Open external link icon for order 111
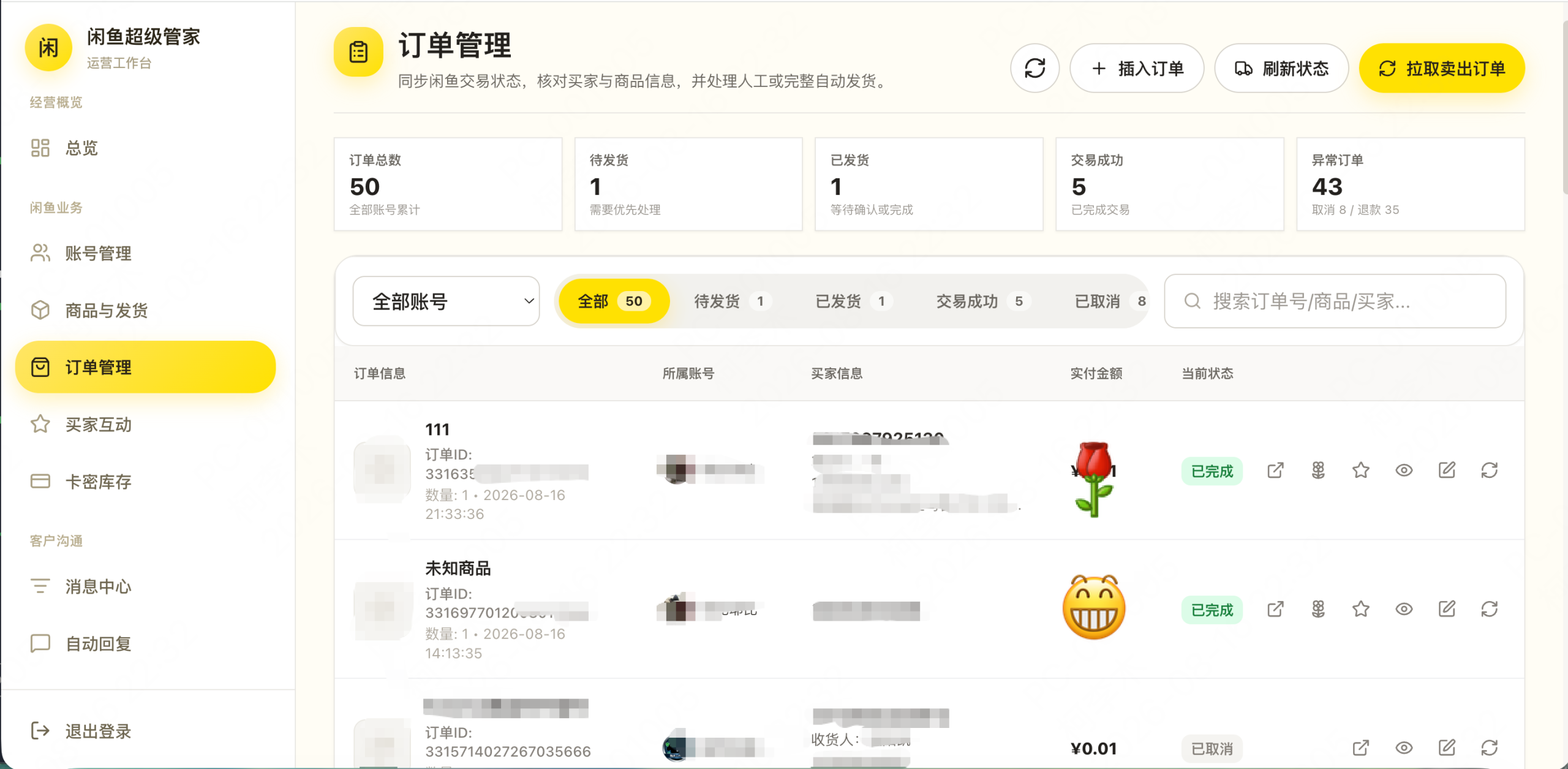The image size is (1568, 769). [x=1275, y=471]
